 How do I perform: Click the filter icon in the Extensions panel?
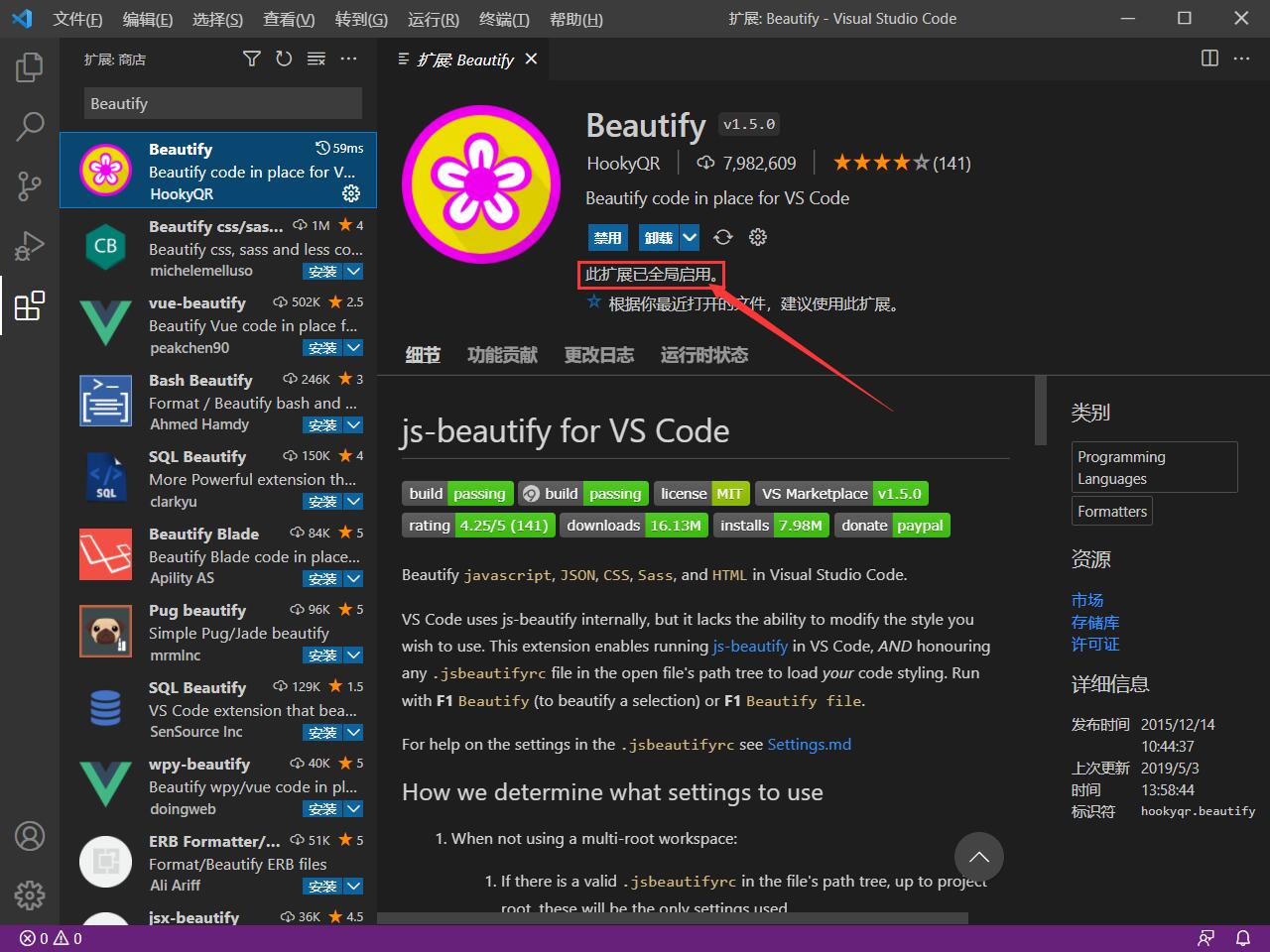251,59
